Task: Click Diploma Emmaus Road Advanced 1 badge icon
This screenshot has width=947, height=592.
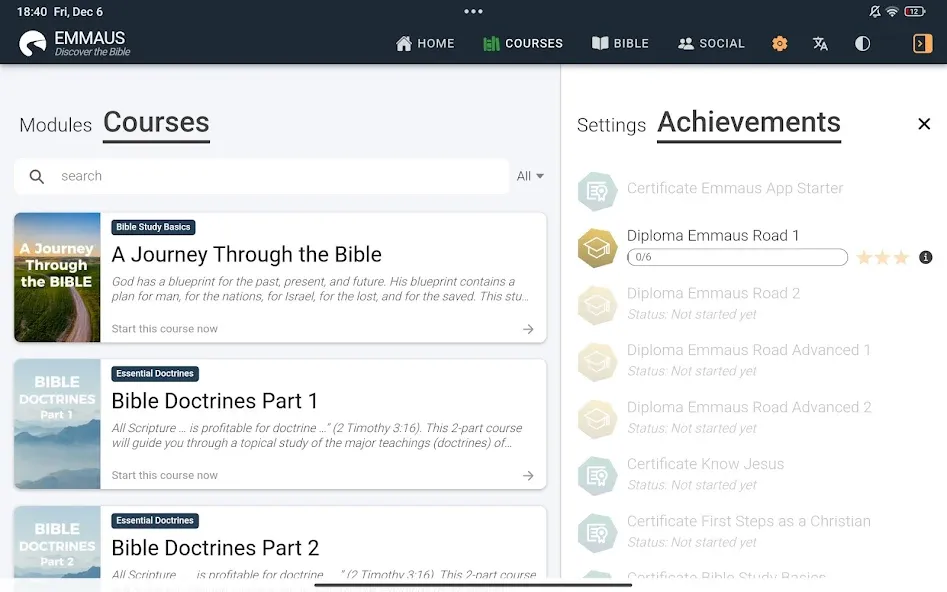Action: click(x=597, y=362)
